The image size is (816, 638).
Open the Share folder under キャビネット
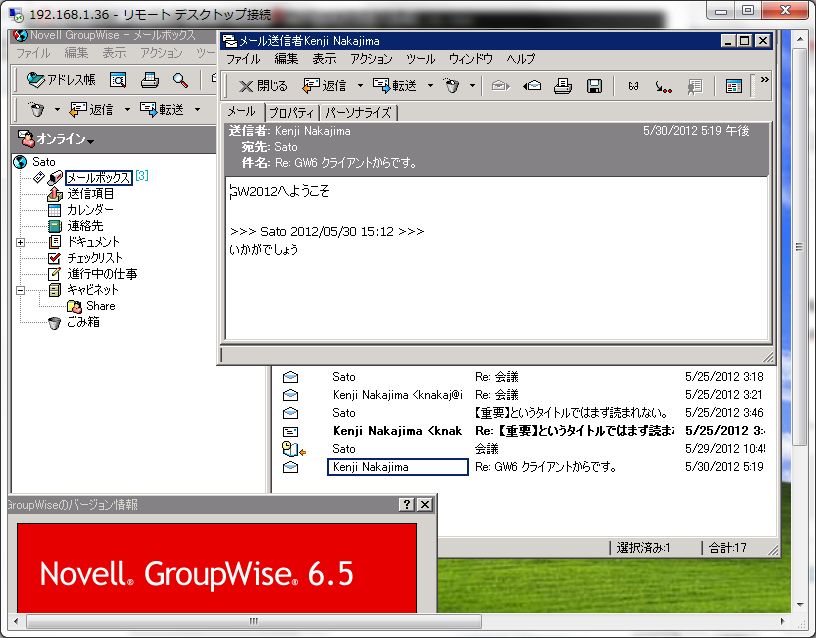(100, 306)
